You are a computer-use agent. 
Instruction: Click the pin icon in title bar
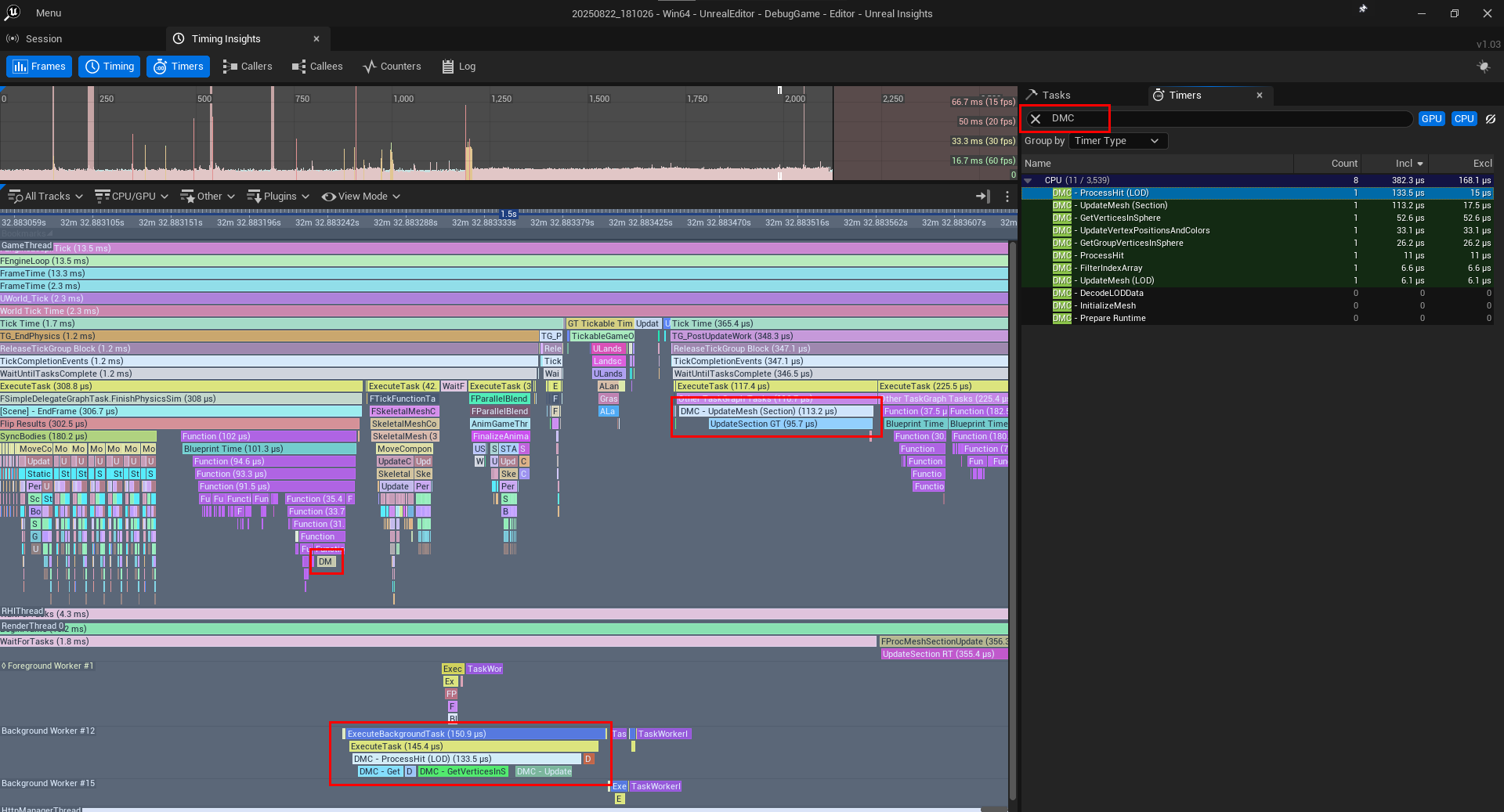(1363, 9)
